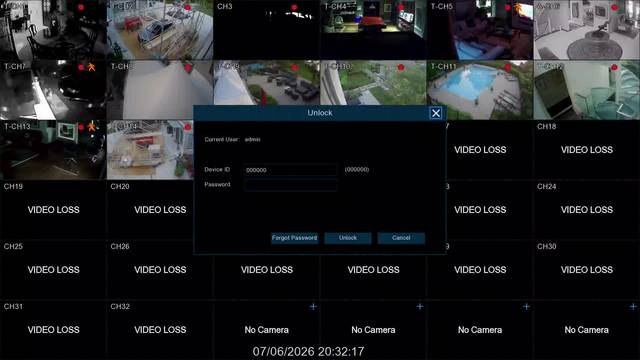Click the (000000) device ID hint text
640x360 pixels.
click(357, 169)
